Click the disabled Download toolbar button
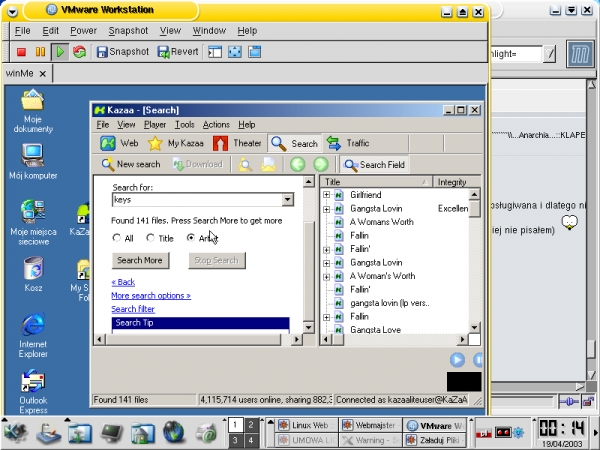Image resolution: width=600 pixels, height=450 pixels. (197, 164)
